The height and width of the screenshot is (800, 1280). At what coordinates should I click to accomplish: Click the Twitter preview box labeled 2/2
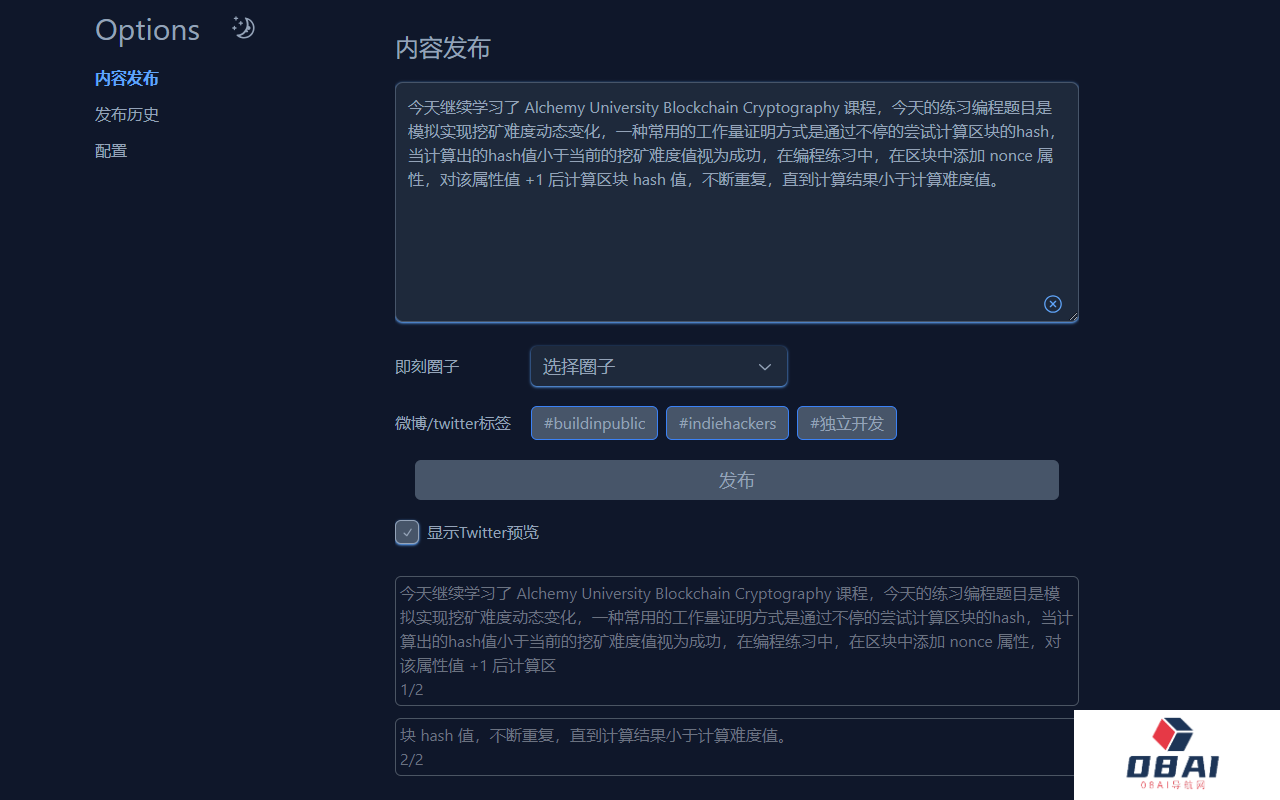click(736, 746)
